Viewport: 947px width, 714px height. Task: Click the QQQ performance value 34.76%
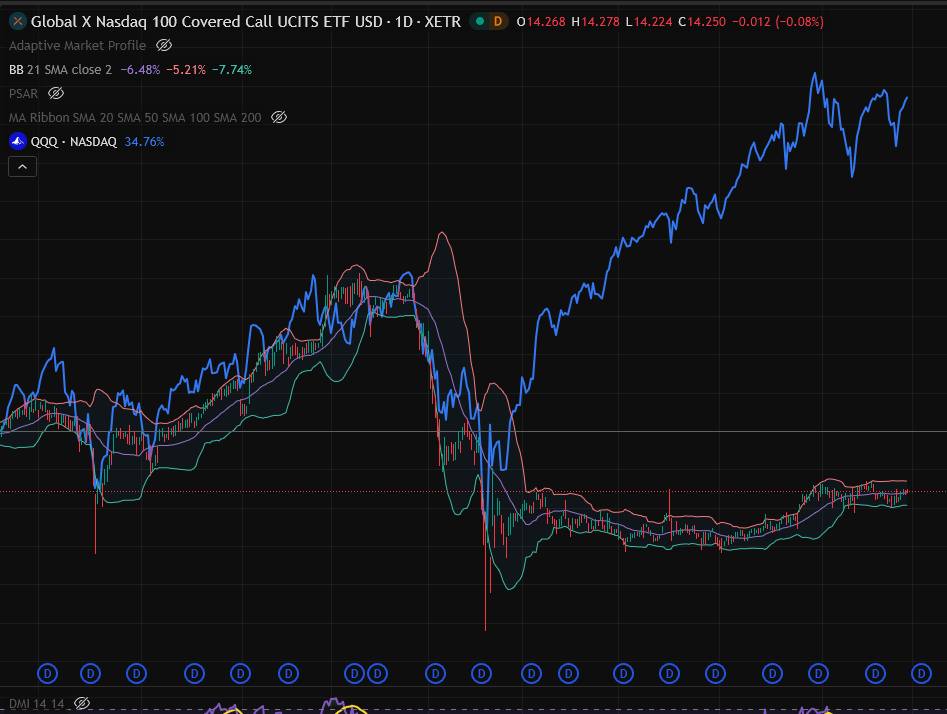[144, 141]
